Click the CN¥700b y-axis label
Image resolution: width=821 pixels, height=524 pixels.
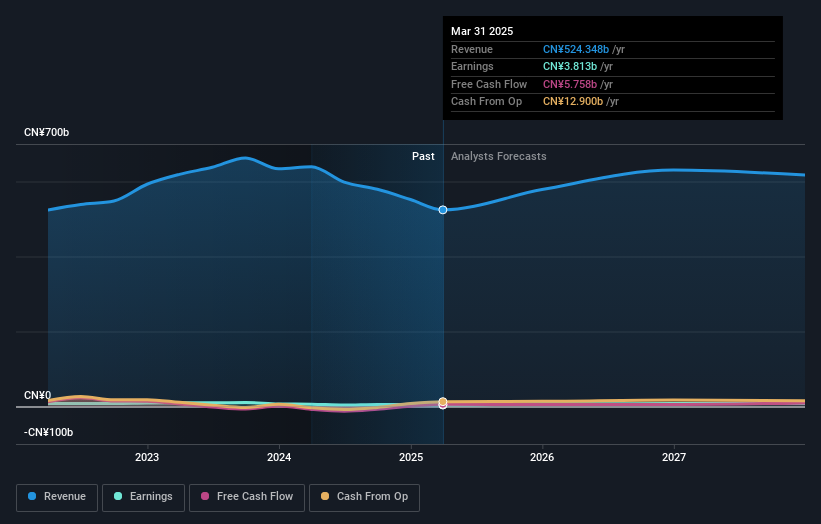click(47, 132)
